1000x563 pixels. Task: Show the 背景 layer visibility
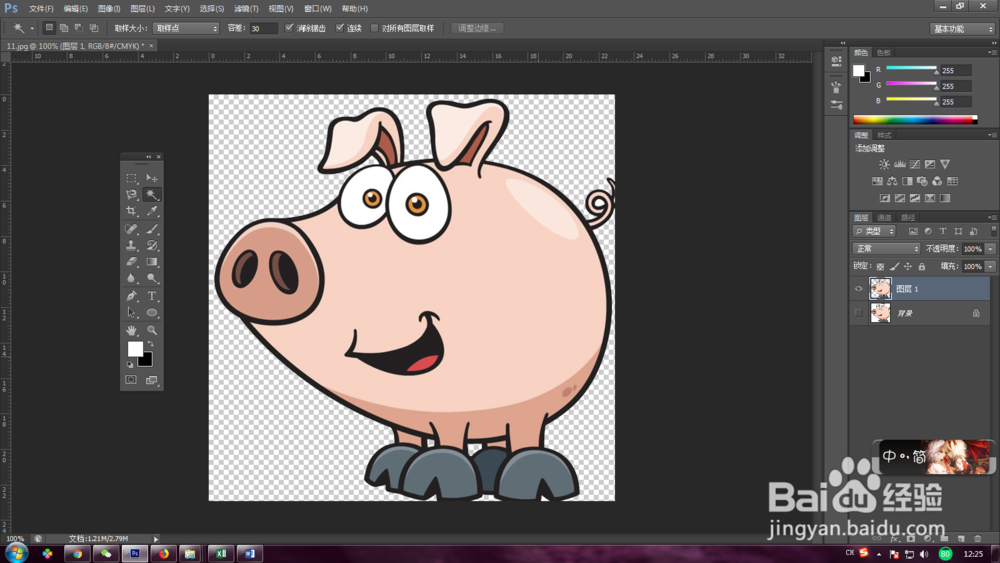coord(858,313)
